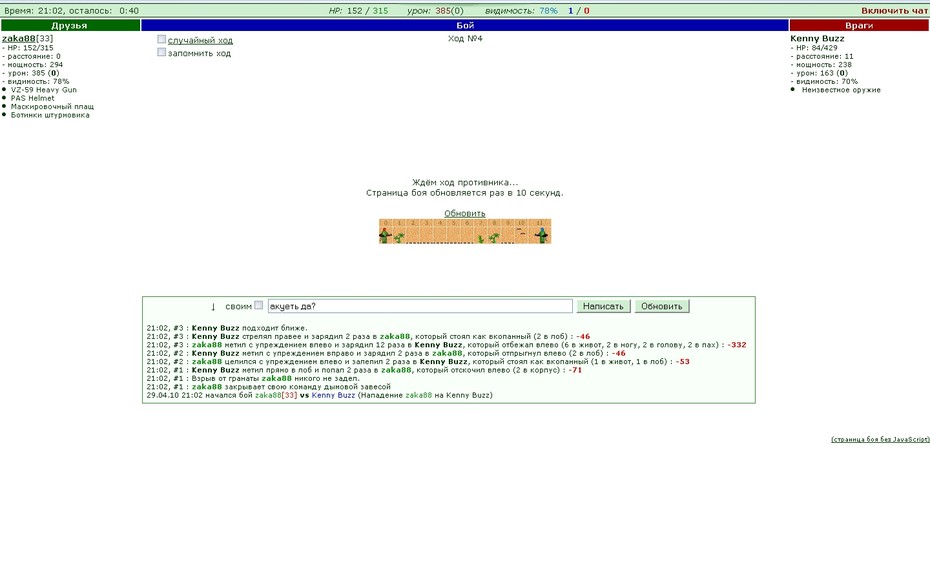
Task: Open 'страница боя без JavaScript' link
Action: [880, 439]
